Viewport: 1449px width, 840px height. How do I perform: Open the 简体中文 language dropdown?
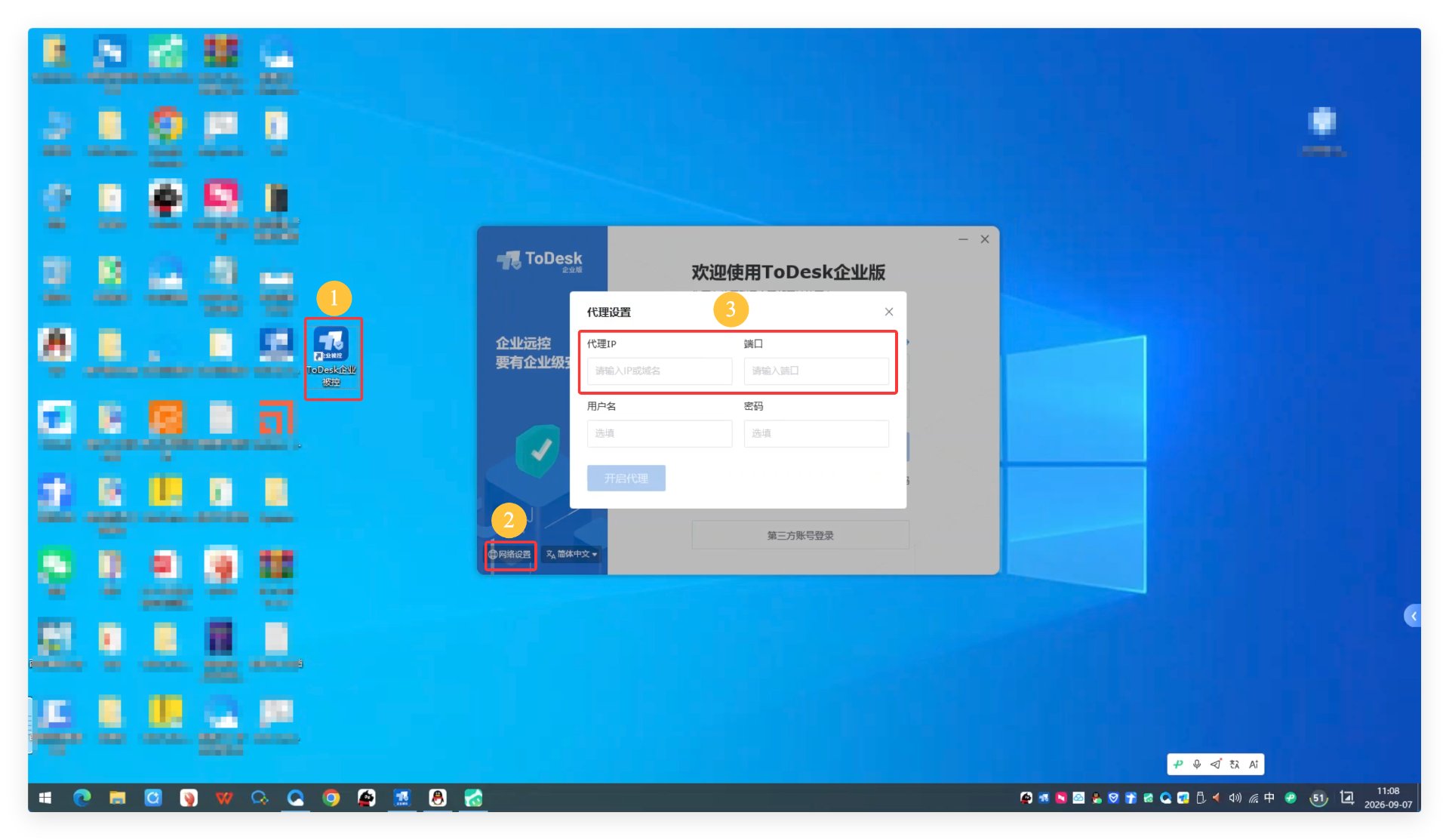click(571, 554)
